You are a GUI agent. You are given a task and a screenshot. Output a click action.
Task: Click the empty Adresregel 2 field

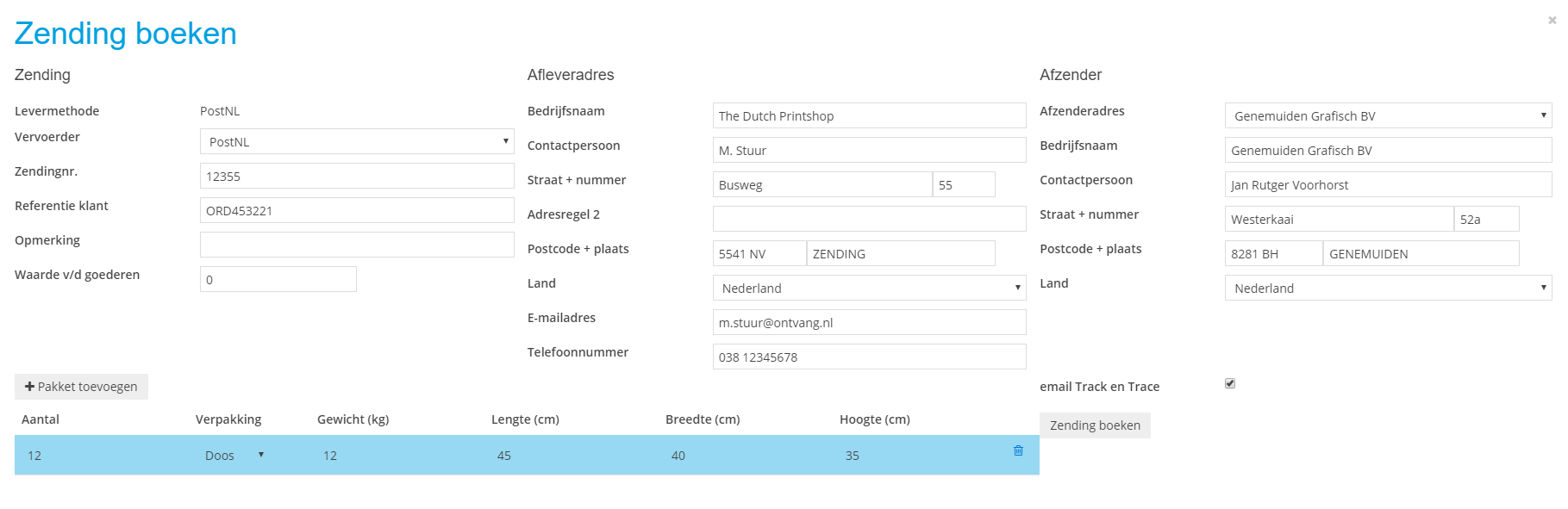[869, 219]
